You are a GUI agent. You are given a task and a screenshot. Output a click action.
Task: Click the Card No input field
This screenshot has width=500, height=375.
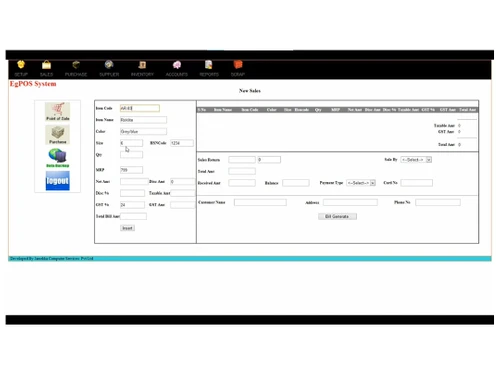click(417, 183)
